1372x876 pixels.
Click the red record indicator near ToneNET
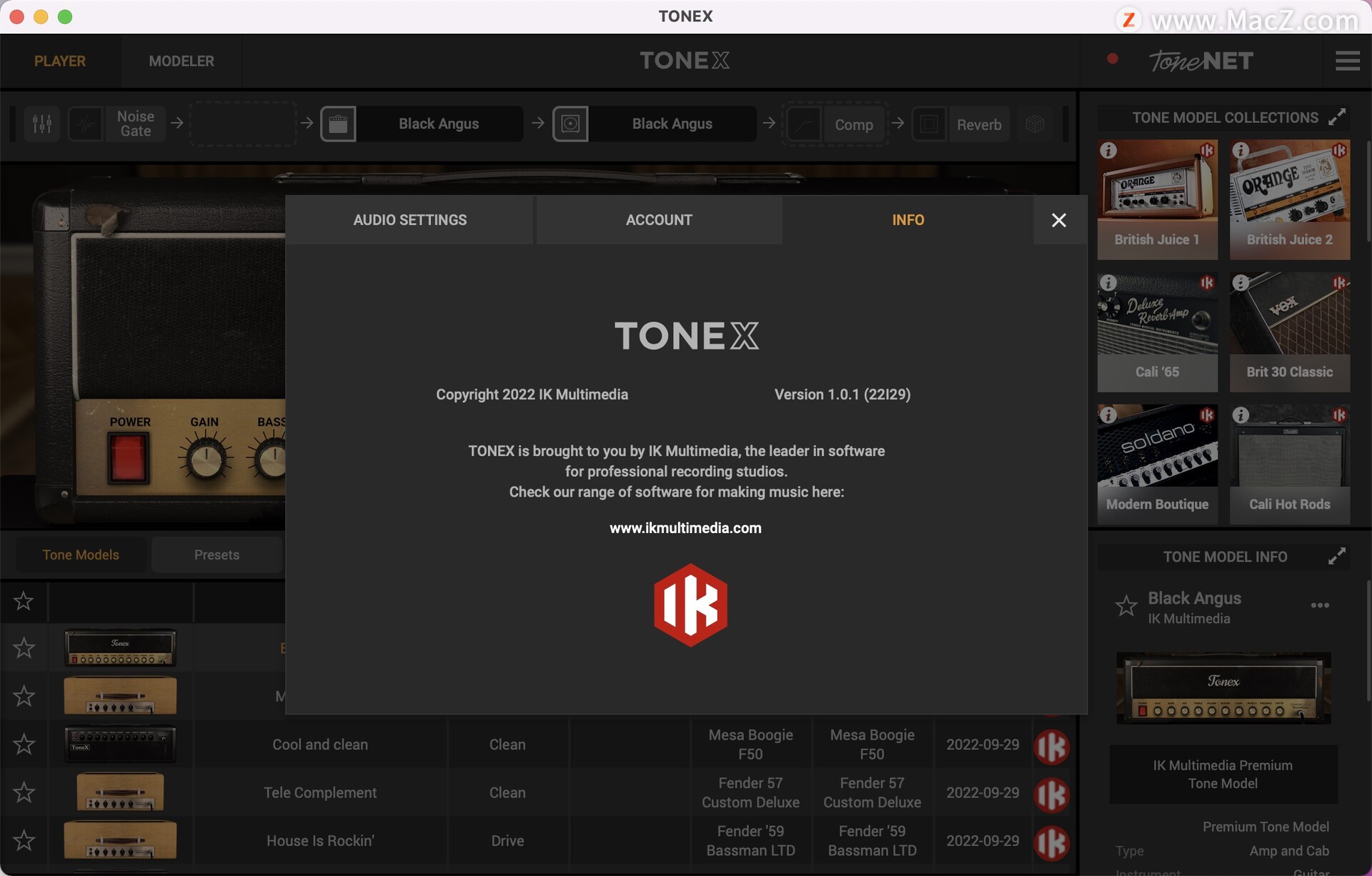click(1112, 59)
